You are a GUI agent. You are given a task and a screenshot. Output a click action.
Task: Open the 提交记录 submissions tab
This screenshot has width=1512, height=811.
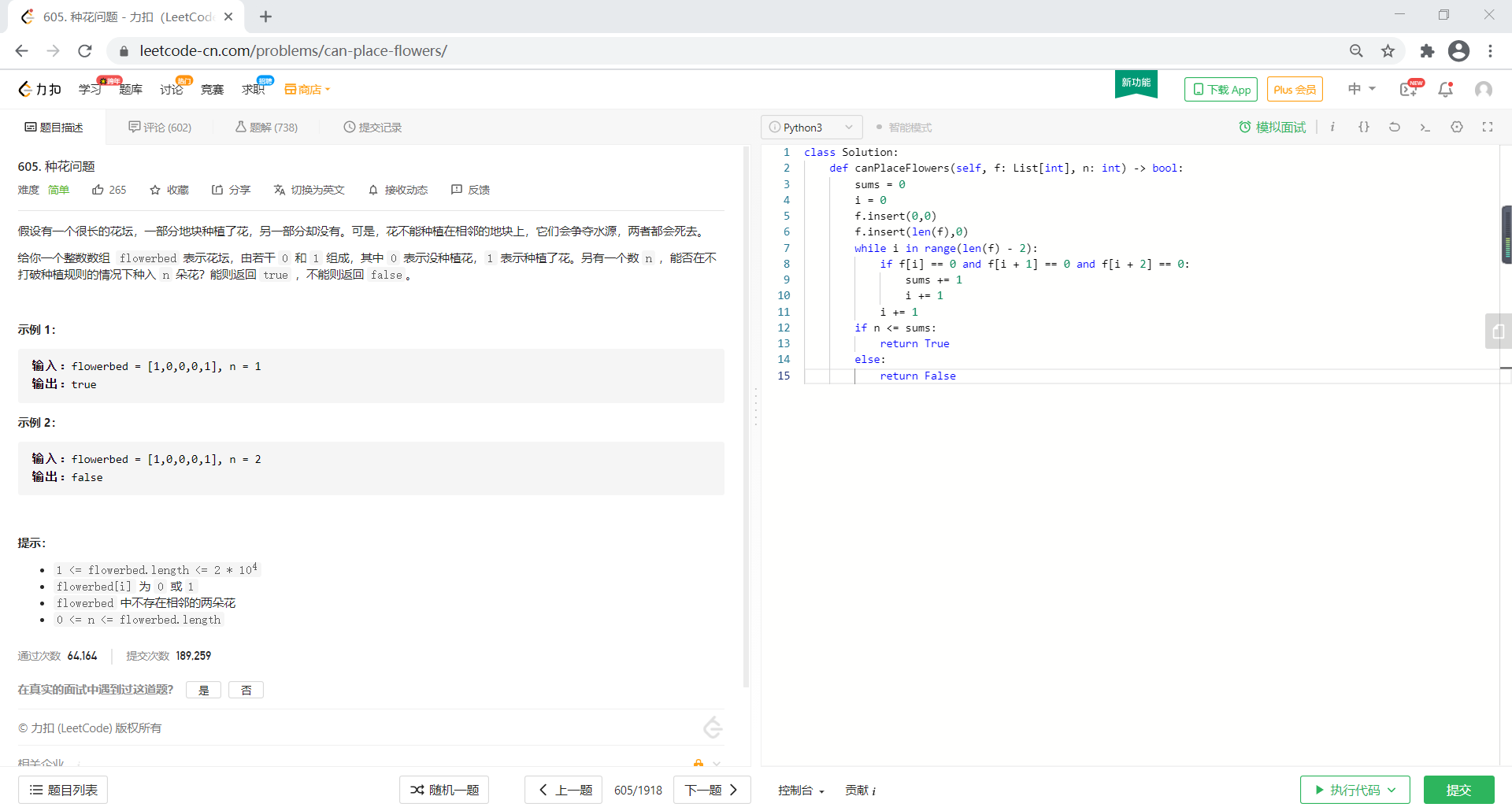[372, 128]
